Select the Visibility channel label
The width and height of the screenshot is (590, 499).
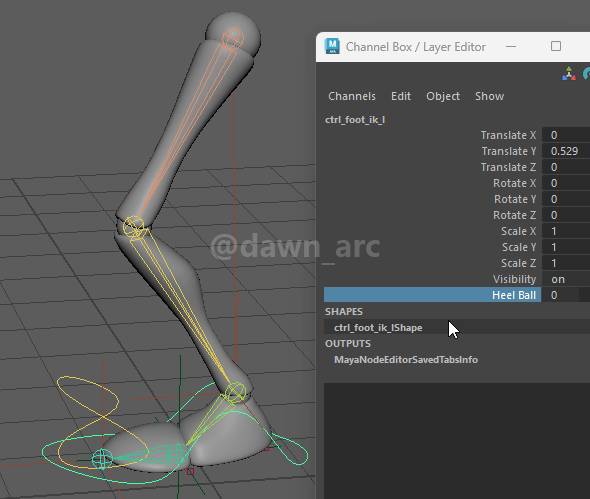514,279
